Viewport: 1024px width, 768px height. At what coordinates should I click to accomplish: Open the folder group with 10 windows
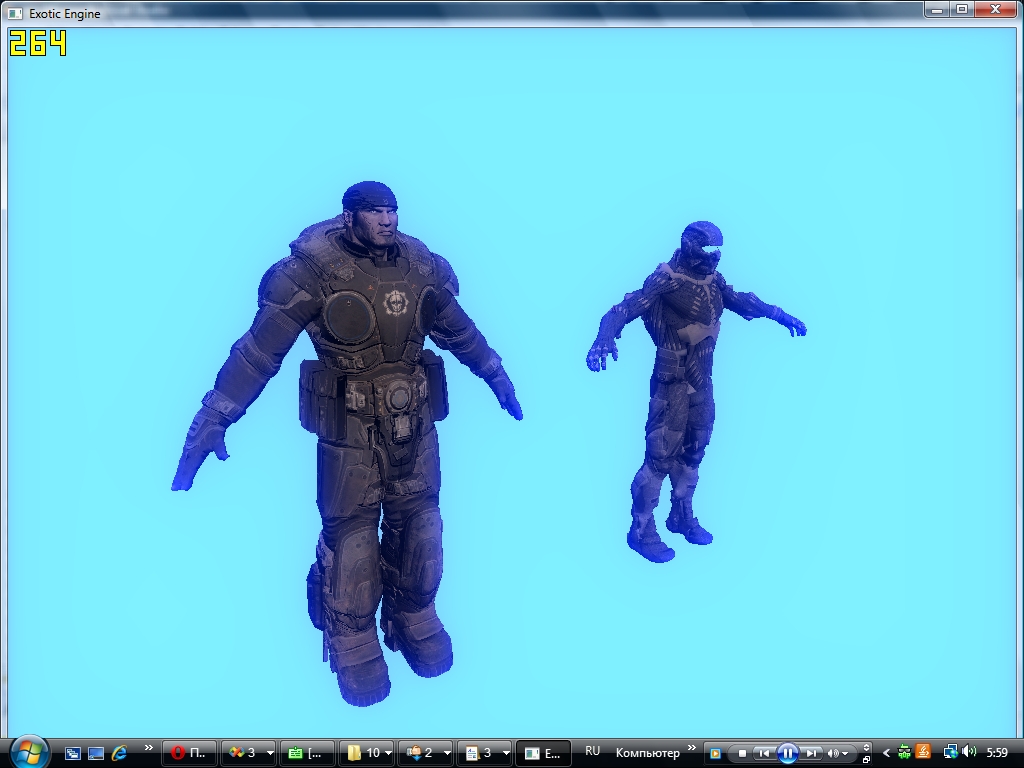click(x=366, y=753)
